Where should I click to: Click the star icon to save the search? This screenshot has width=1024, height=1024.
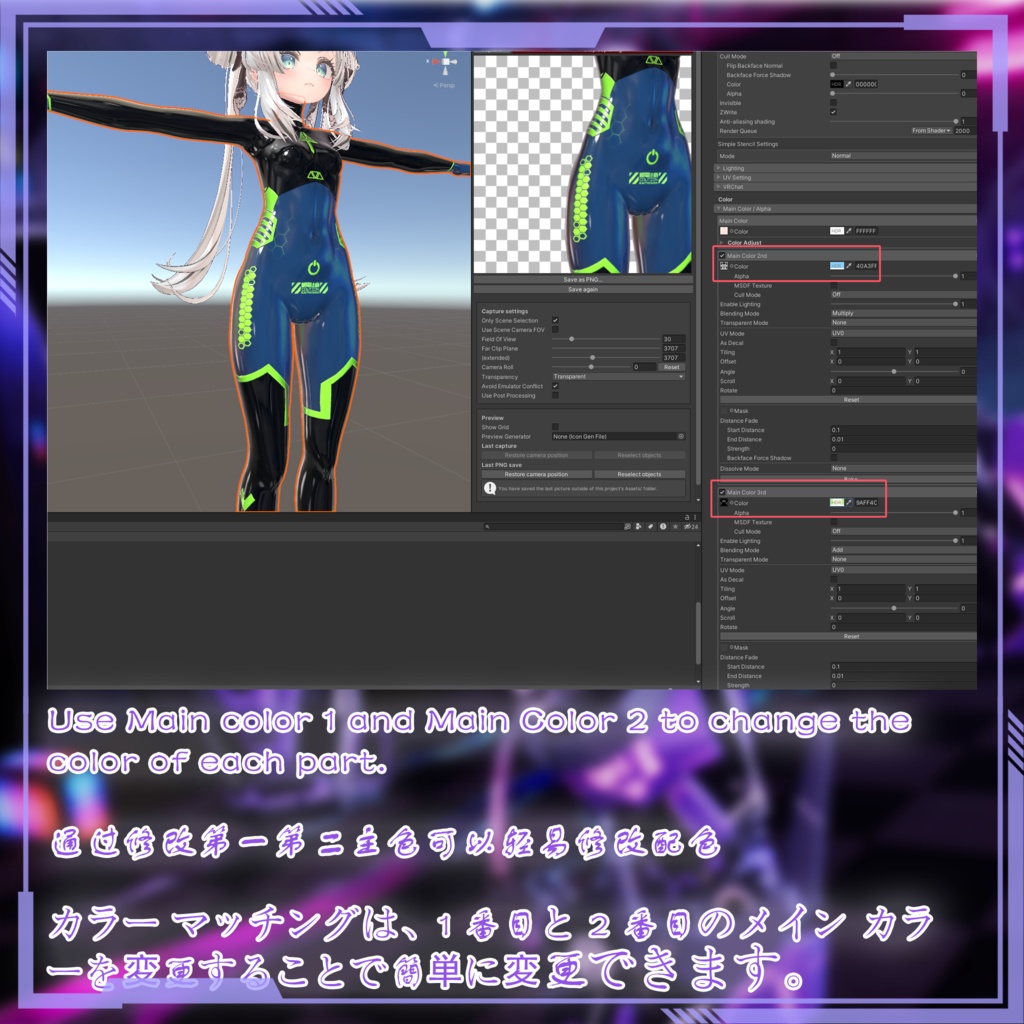click(x=675, y=526)
